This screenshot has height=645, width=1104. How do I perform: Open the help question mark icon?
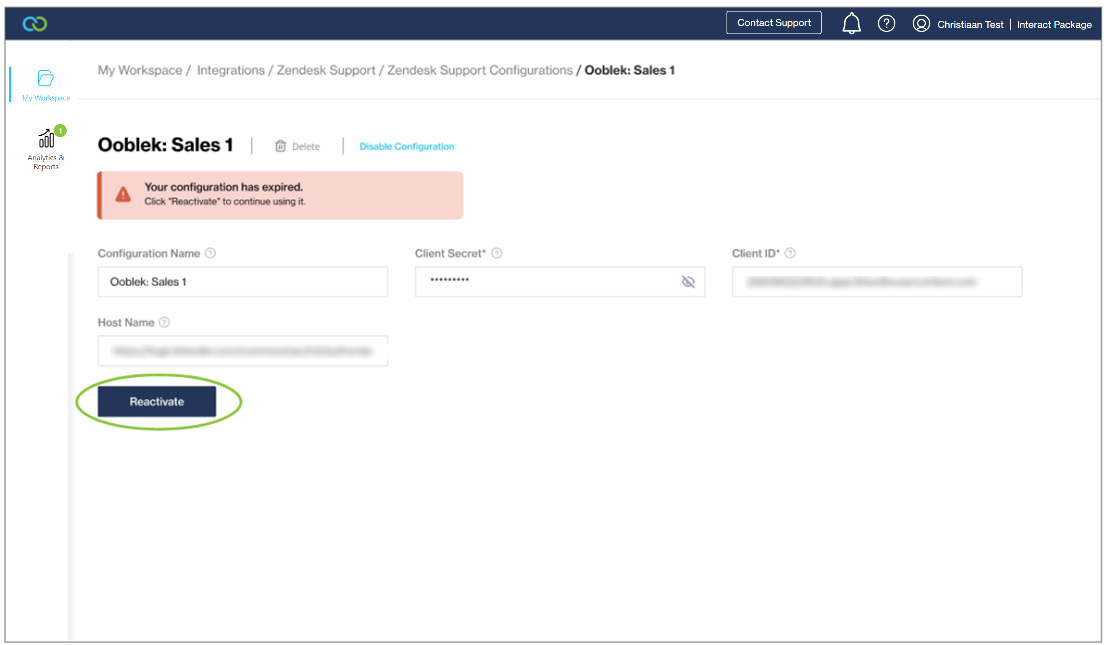pos(886,23)
